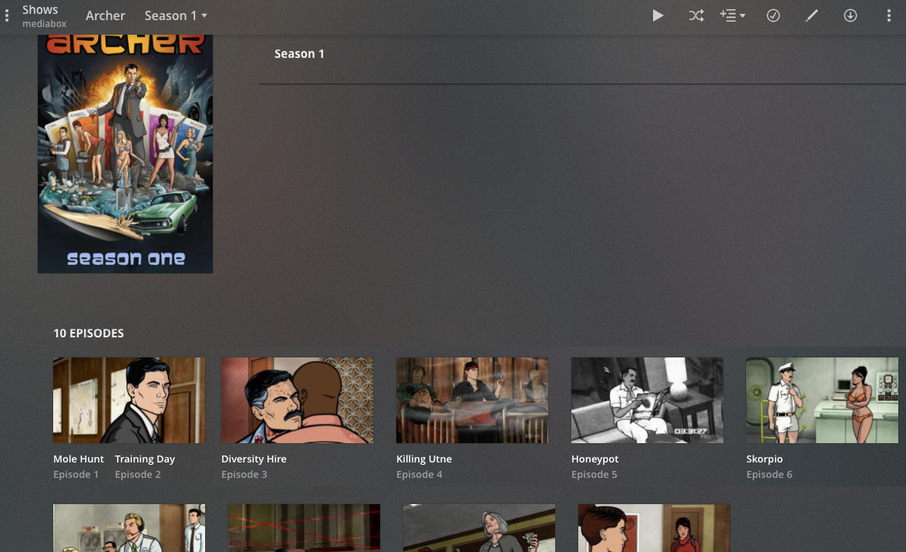
Task: Click the 10 EPISODES heading
Action: [88, 334]
